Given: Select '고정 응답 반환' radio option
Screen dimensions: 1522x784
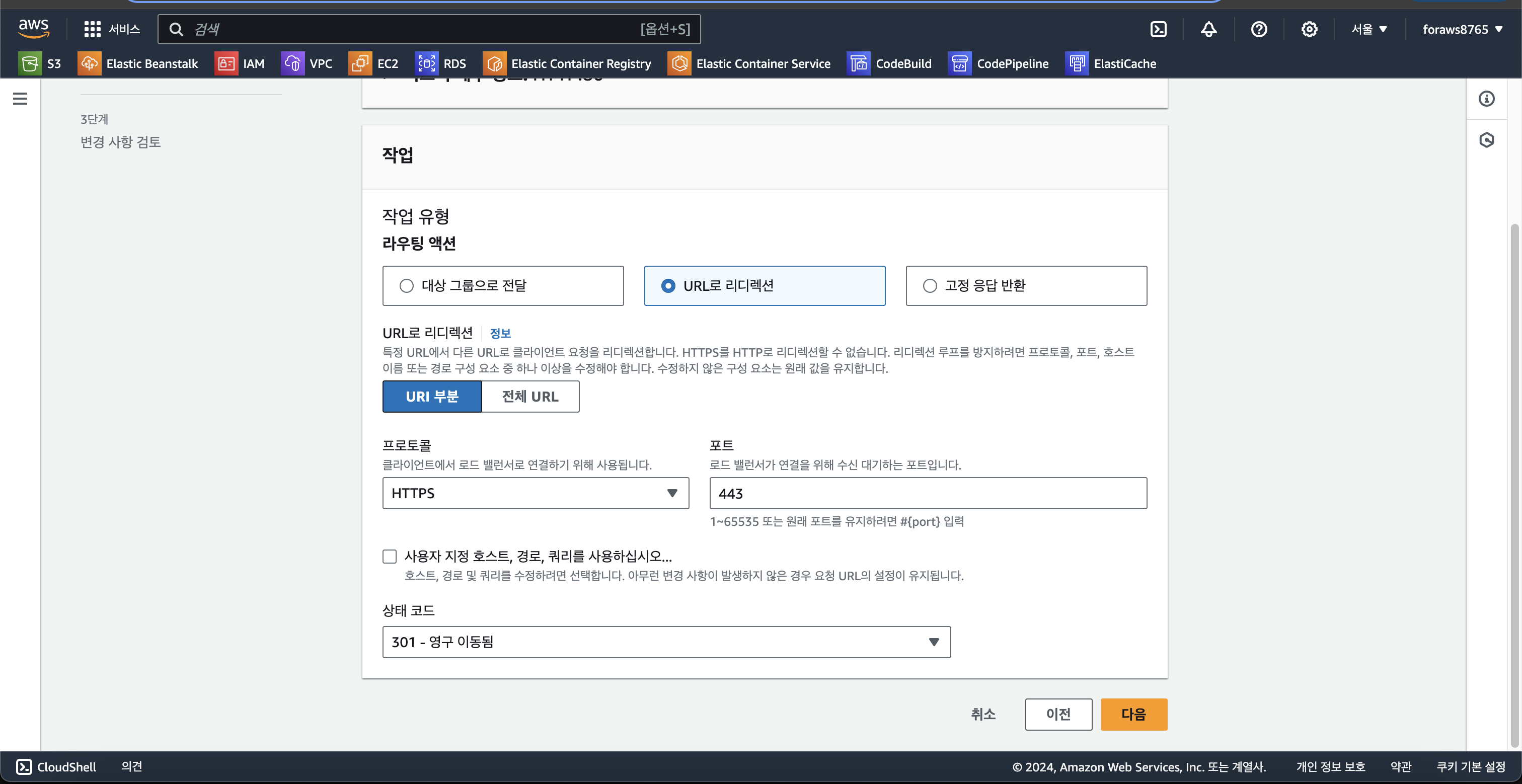Looking at the screenshot, I should pos(930,286).
